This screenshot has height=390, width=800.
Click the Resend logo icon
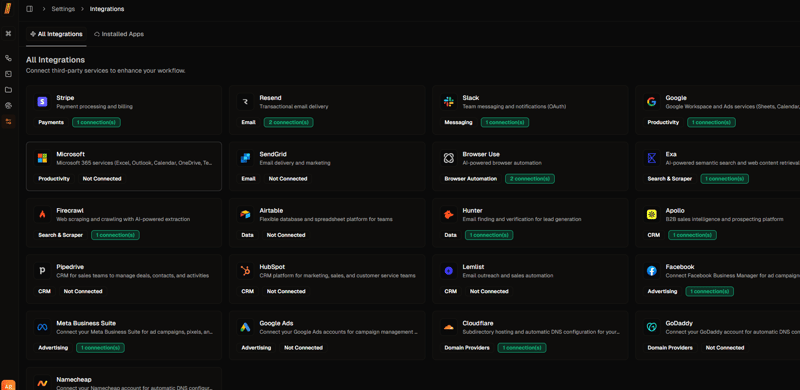[245, 102]
